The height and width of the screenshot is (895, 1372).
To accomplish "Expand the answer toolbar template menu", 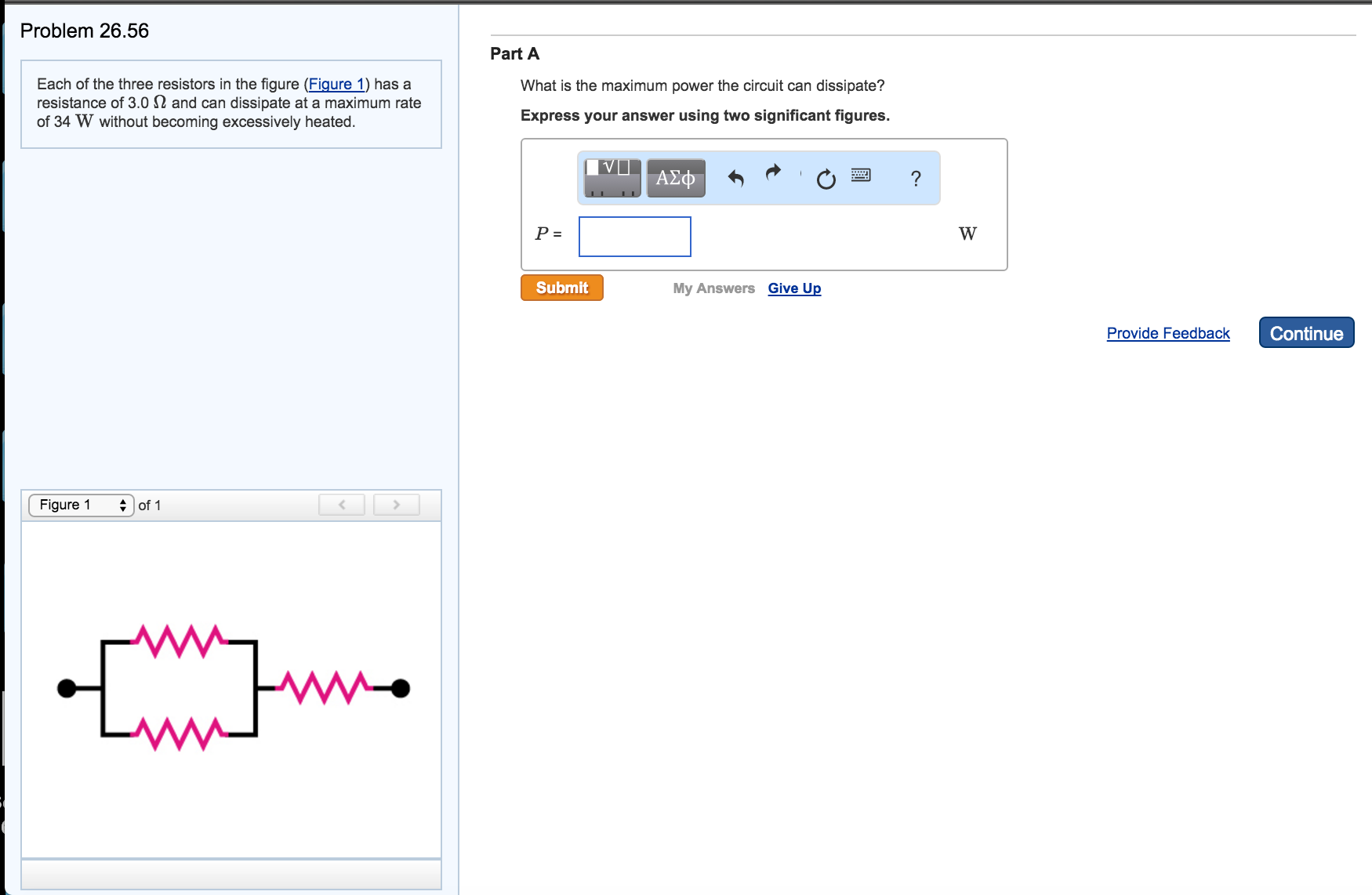I will pos(611,188).
